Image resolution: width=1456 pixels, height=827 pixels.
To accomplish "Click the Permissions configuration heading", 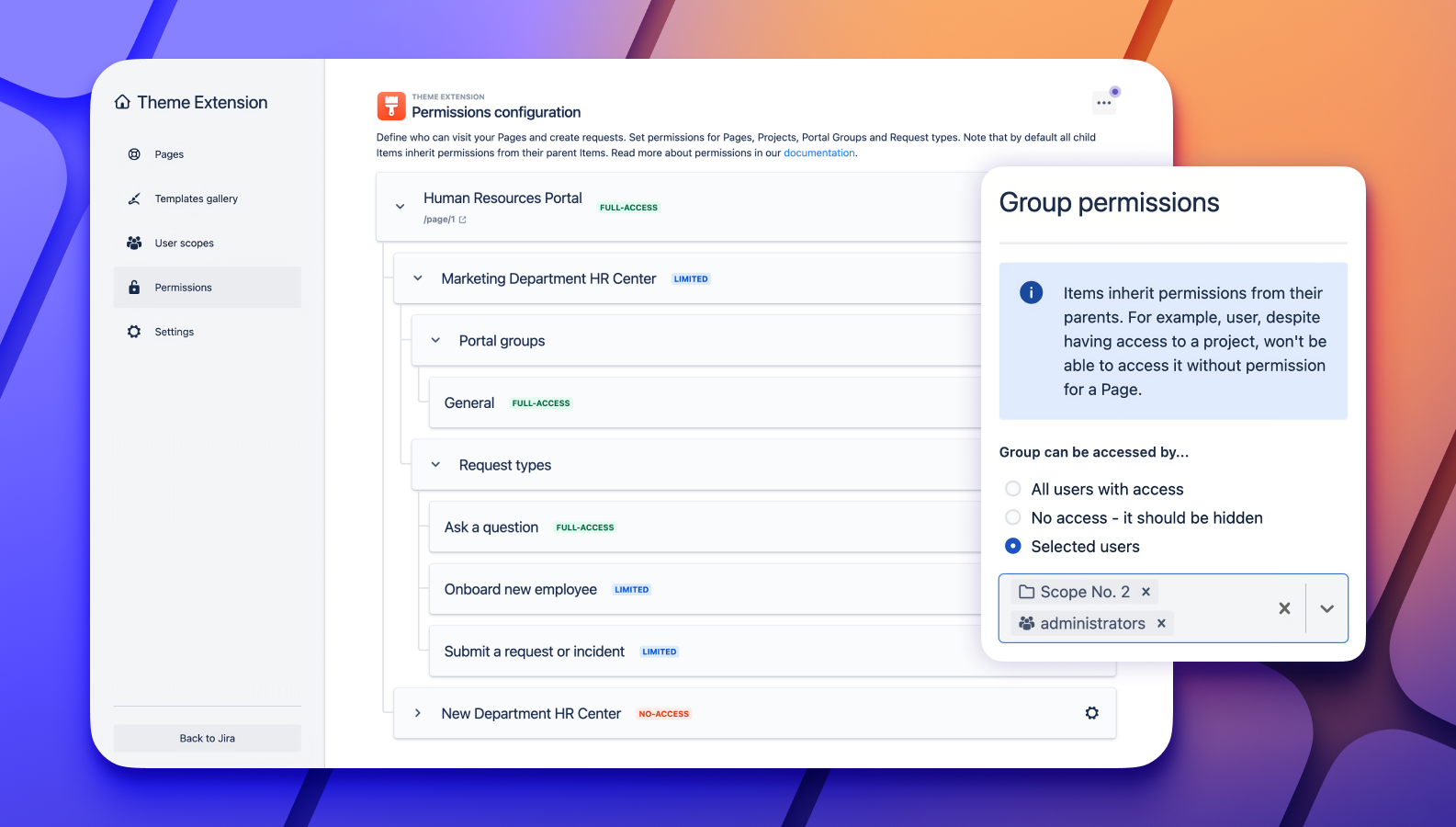I will click(496, 112).
